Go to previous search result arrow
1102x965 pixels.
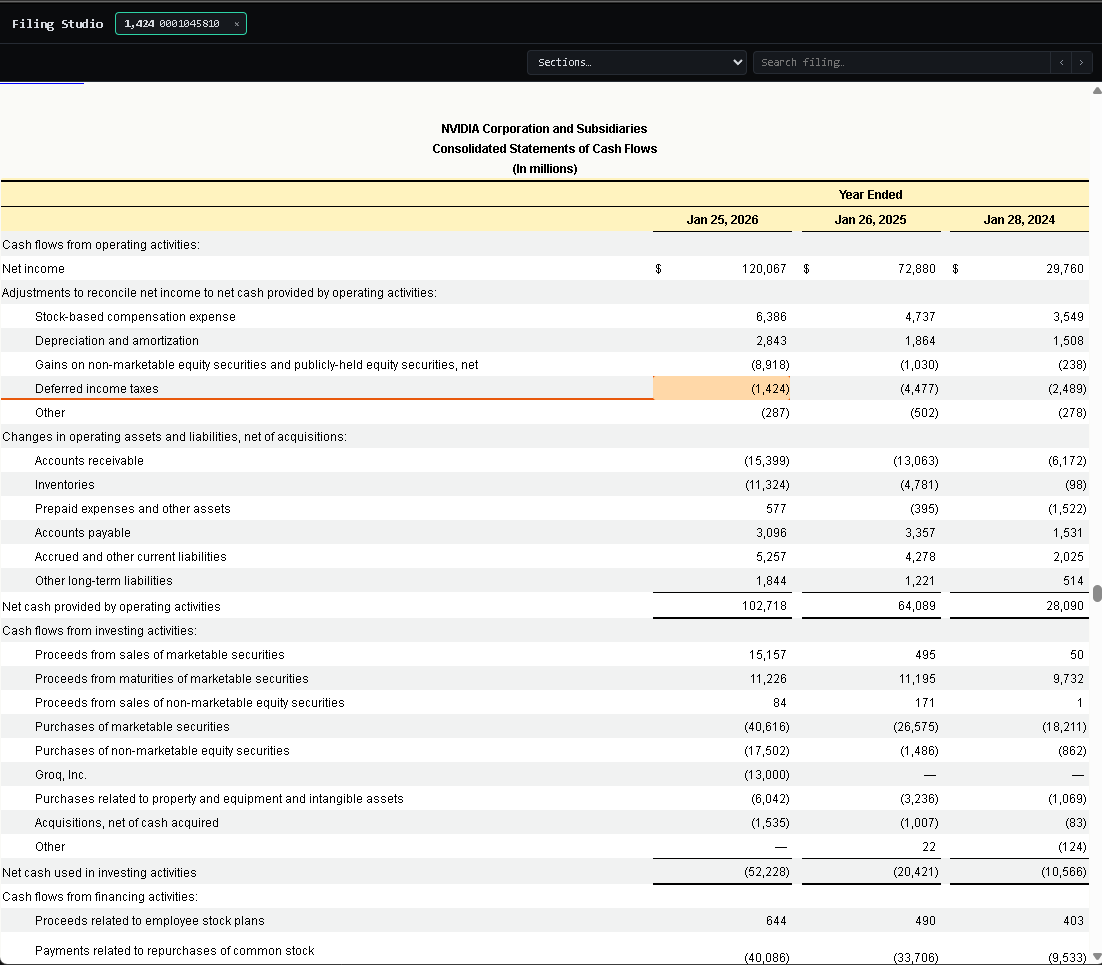coord(1061,63)
